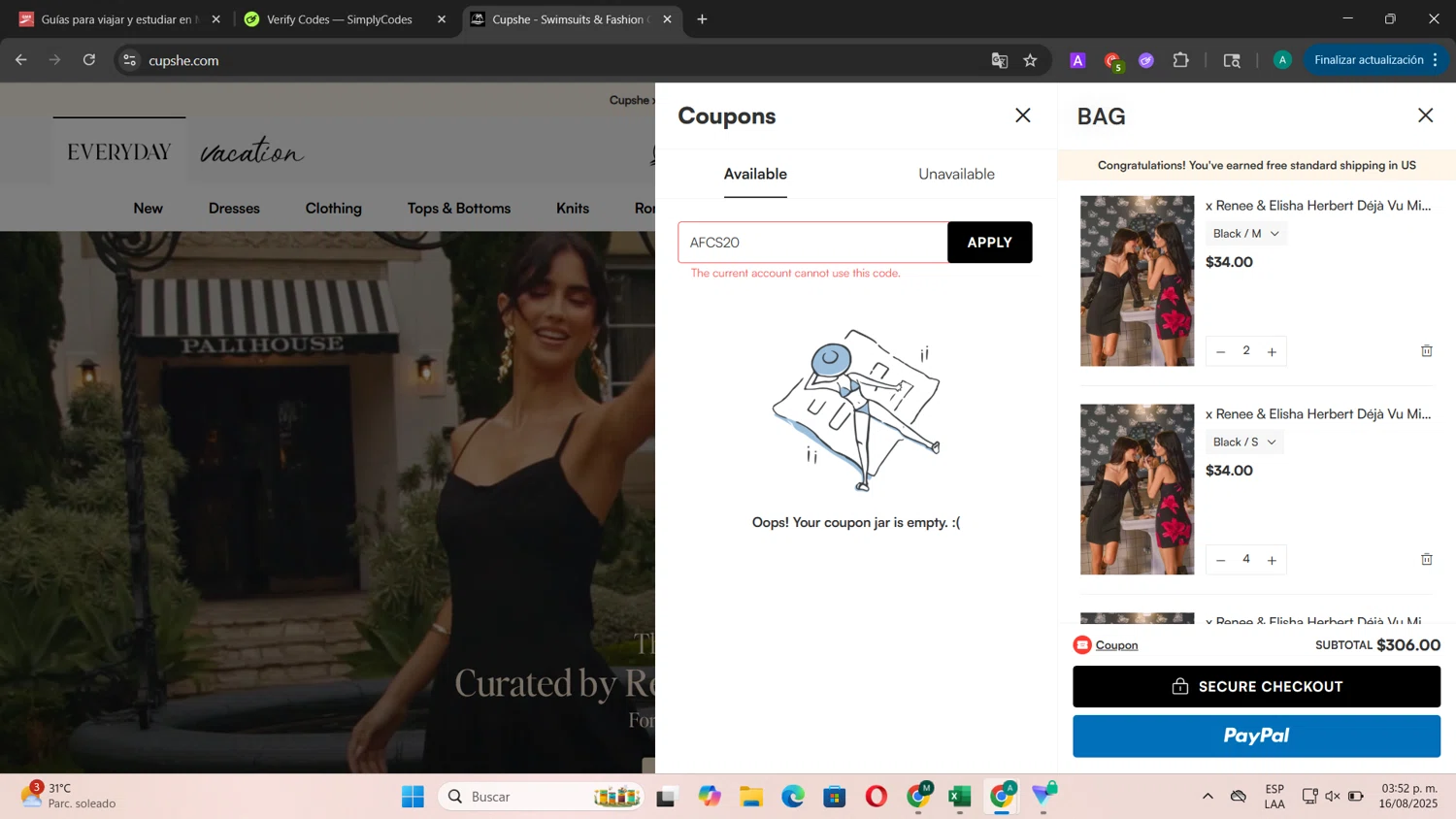Open the red extension with badge 5
This screenshot has width=1456, height=819.
click(x=1112, y=61)
